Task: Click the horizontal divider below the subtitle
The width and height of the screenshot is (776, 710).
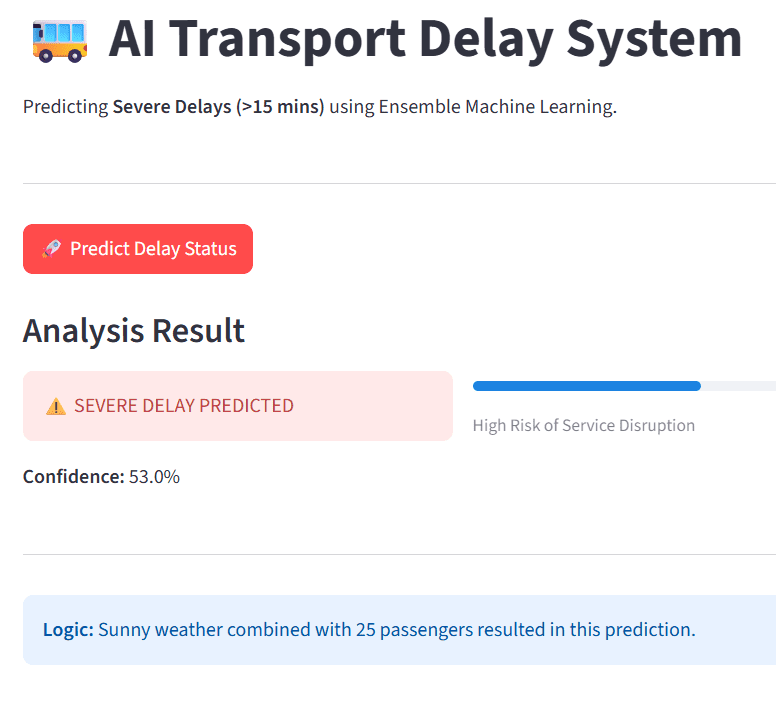Action: 399,184
